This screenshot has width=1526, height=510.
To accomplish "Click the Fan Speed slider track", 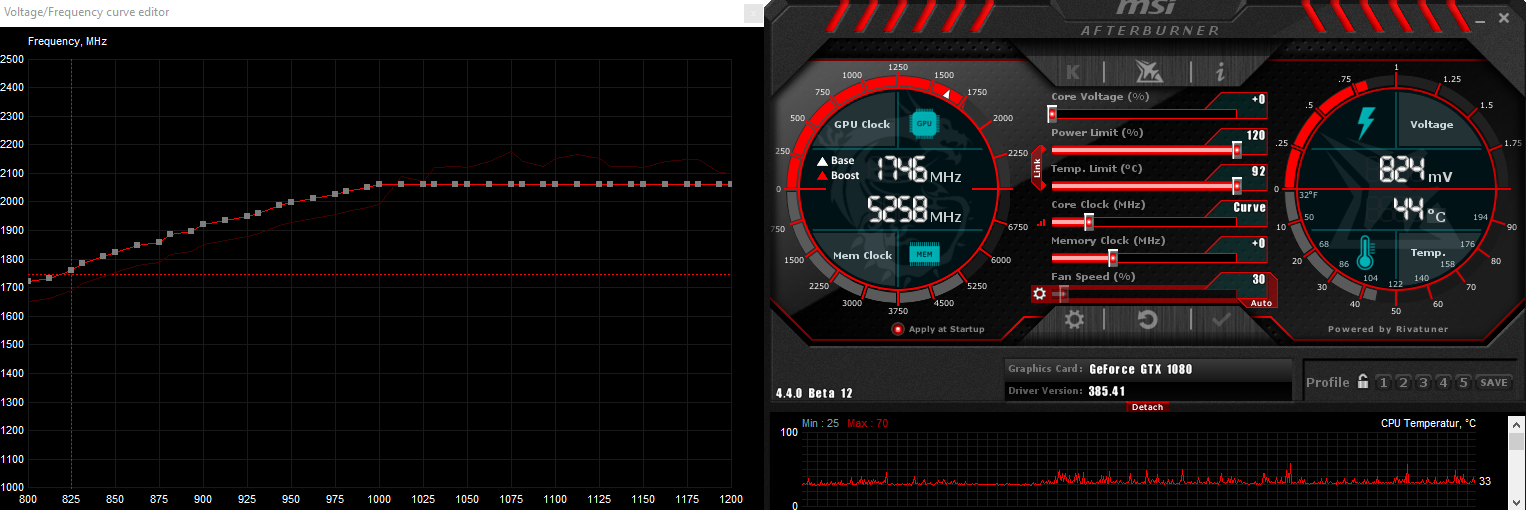I will (1144, 294).
